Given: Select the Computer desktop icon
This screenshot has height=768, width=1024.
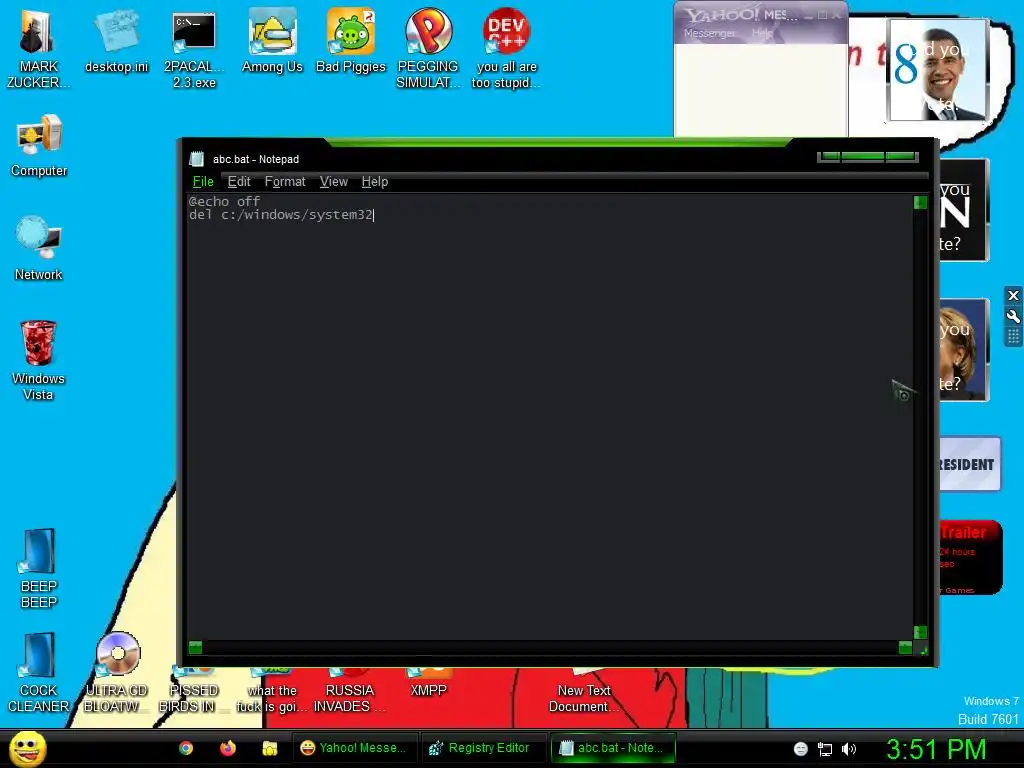Looking at the screenshot, I should point(39,145).
